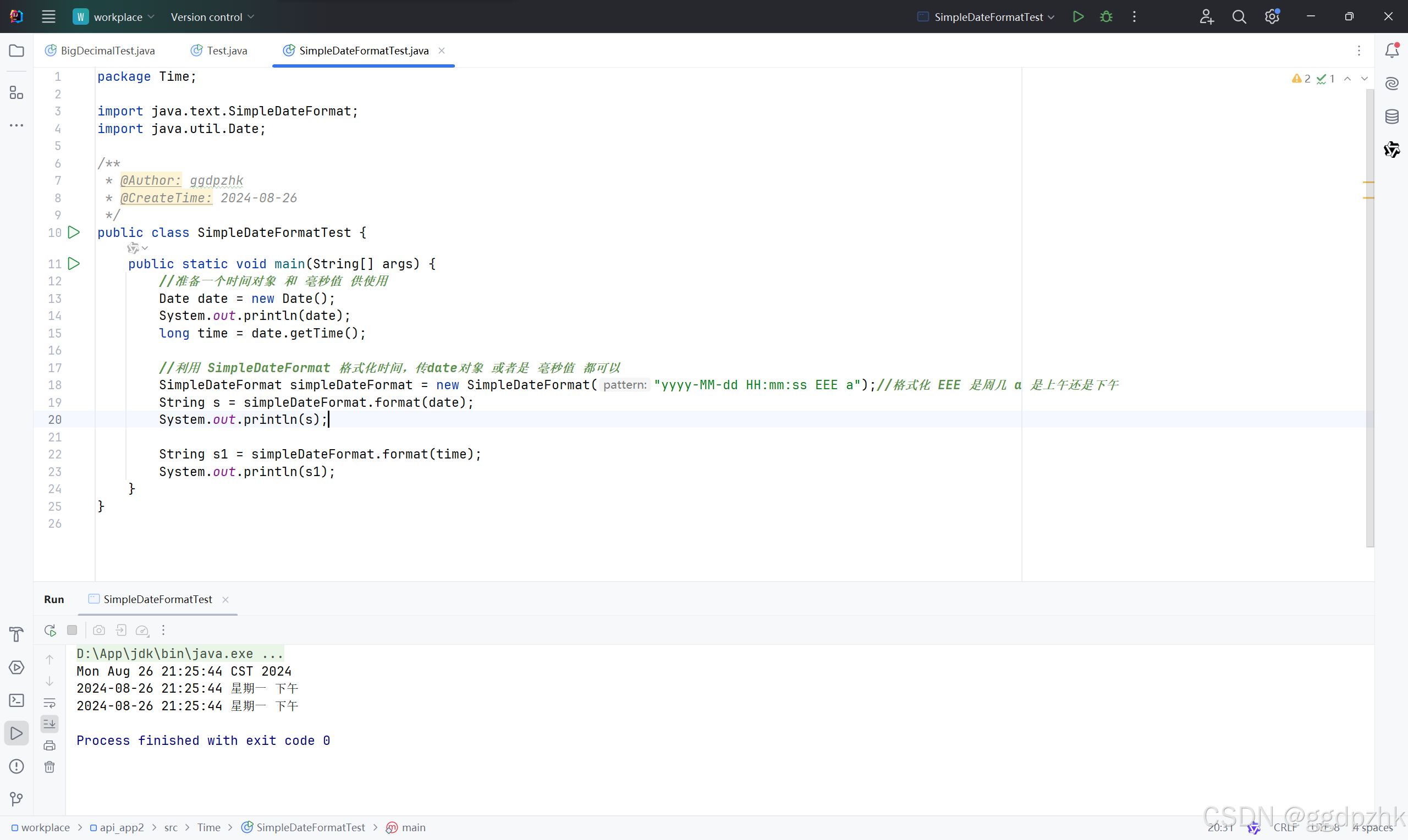Click the warnings count indicator in editor
1408x840 pixels.
1301,79
